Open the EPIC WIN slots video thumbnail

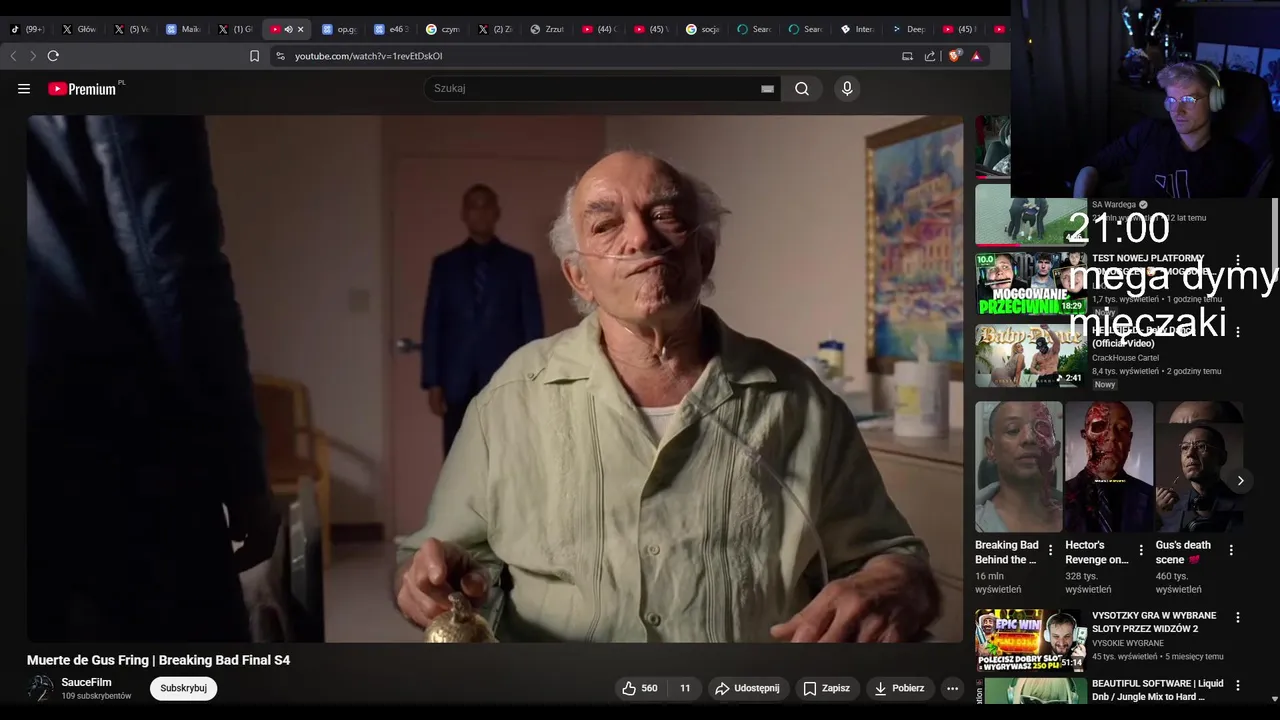coord(1031,641)
